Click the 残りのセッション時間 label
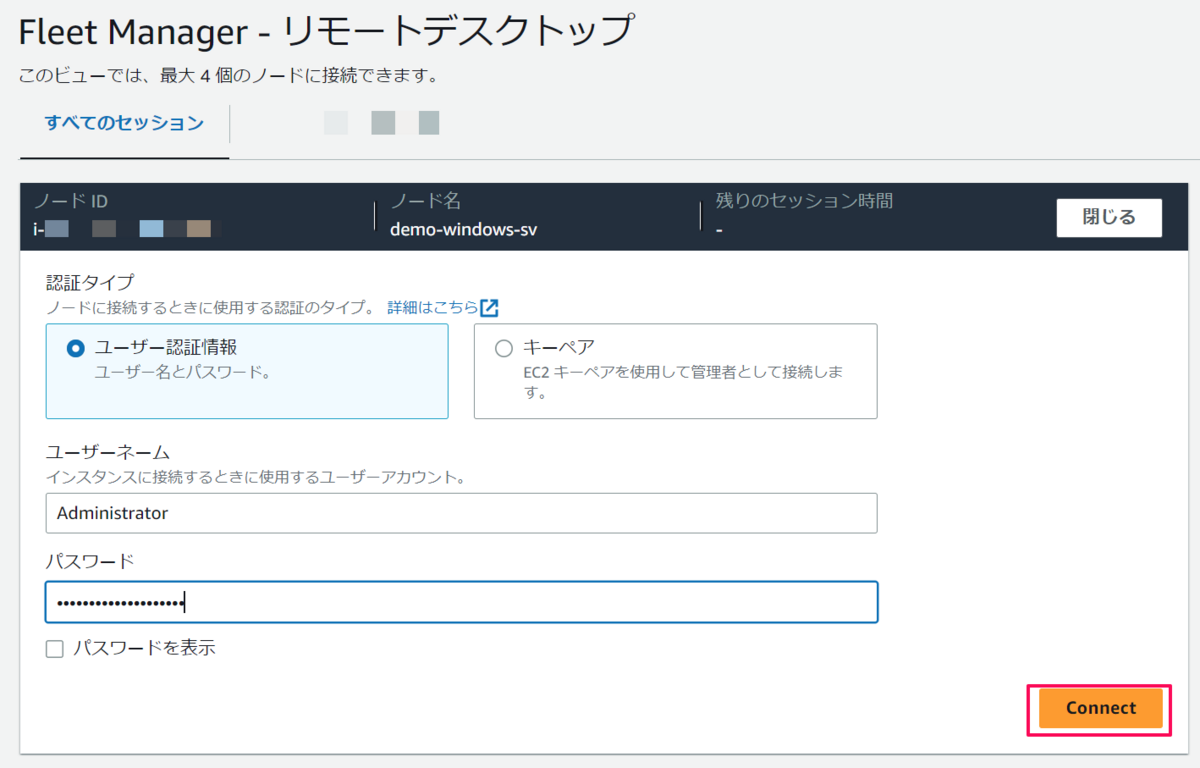The height and width of the screenshot is (768, 1200). (804, 201)
